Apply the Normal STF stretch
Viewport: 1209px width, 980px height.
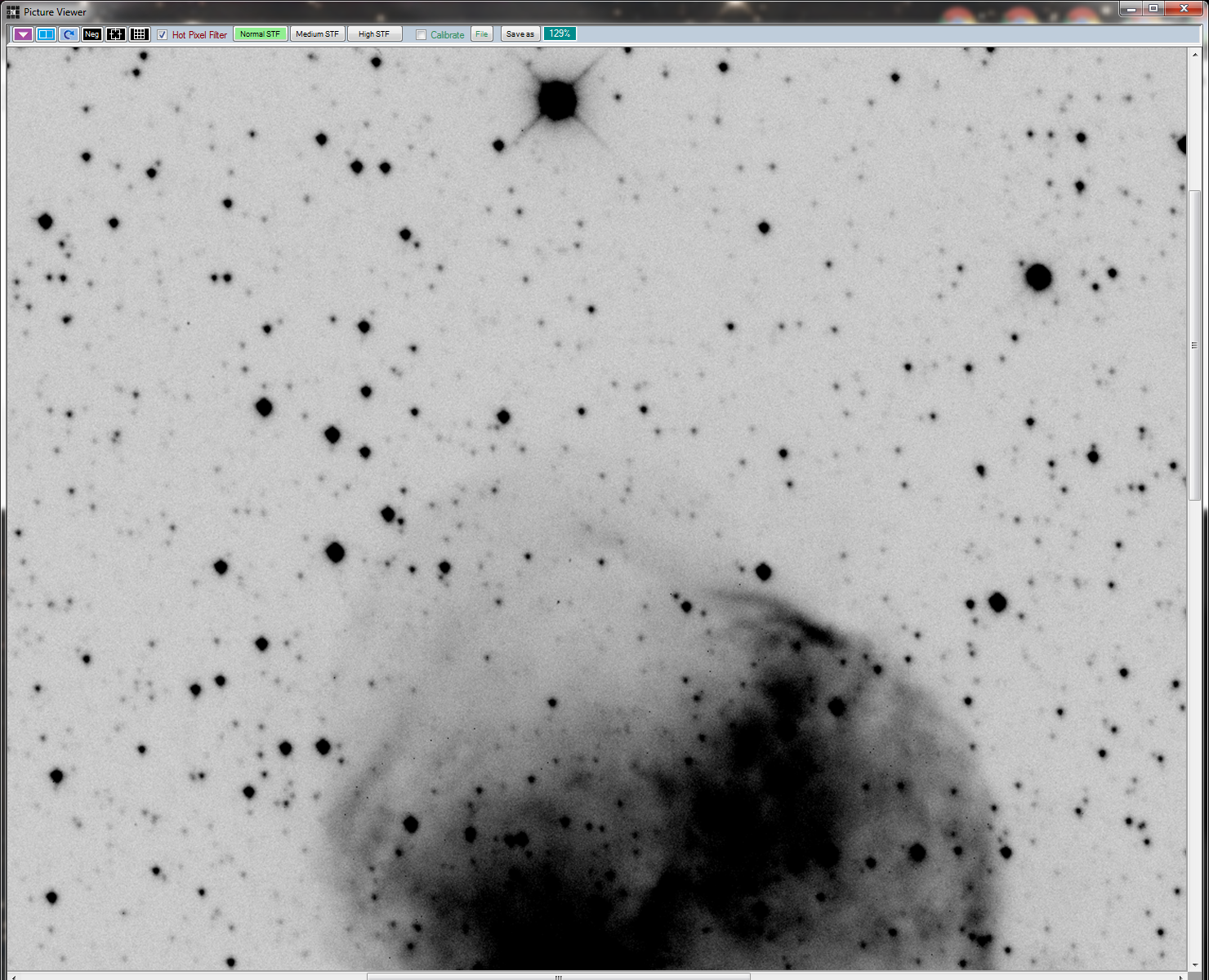pyautogui.click(x=260, y=33)
